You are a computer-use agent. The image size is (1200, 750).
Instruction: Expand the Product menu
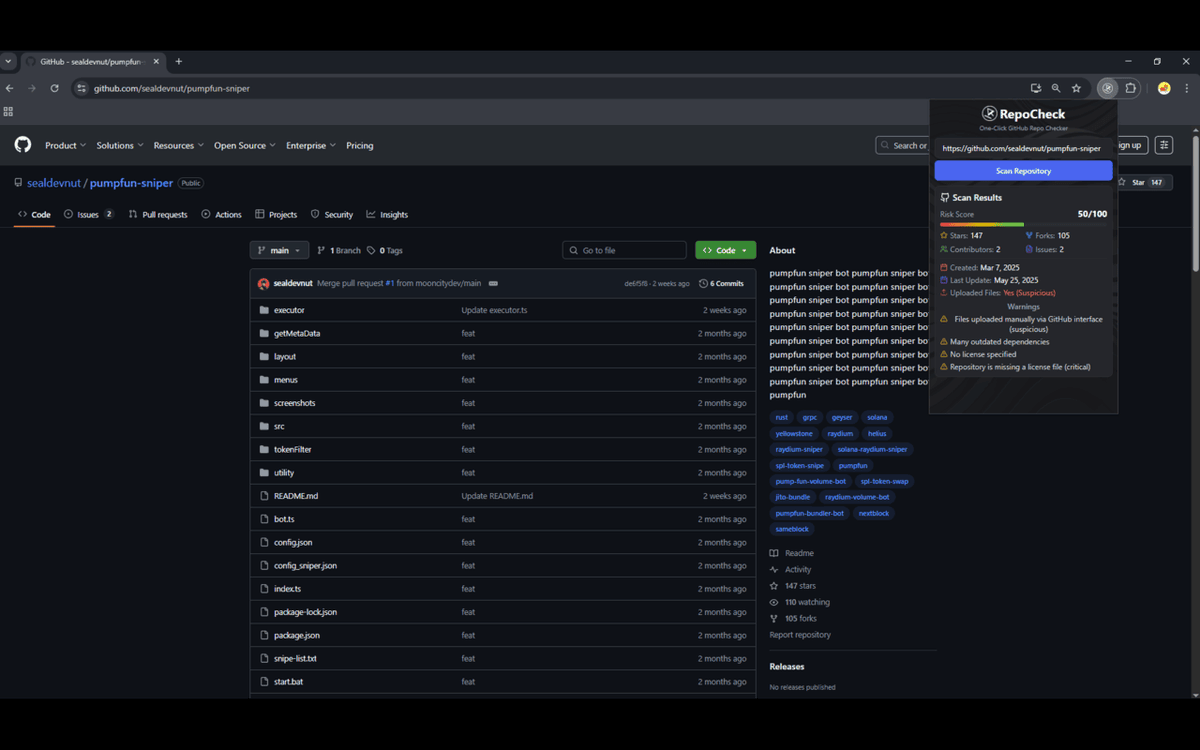[x=65, y=145]
